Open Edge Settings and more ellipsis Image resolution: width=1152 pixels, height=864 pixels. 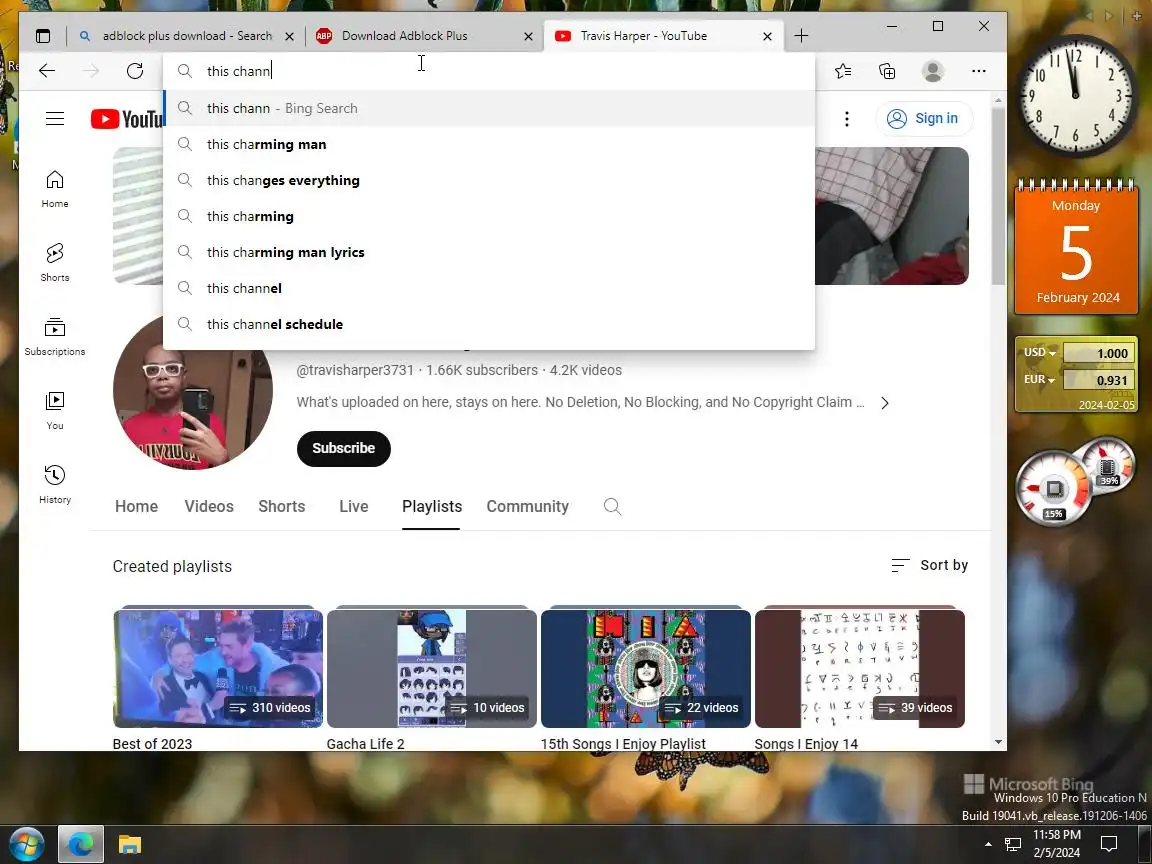tap(979, 71)
